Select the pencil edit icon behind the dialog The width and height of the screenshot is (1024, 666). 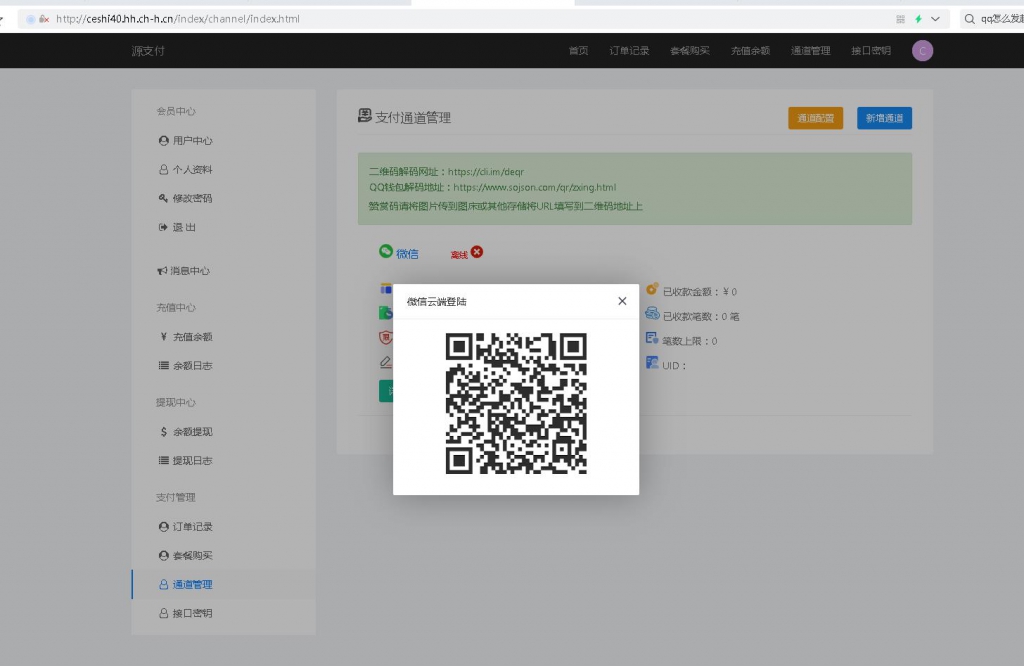tap(386, 362)
